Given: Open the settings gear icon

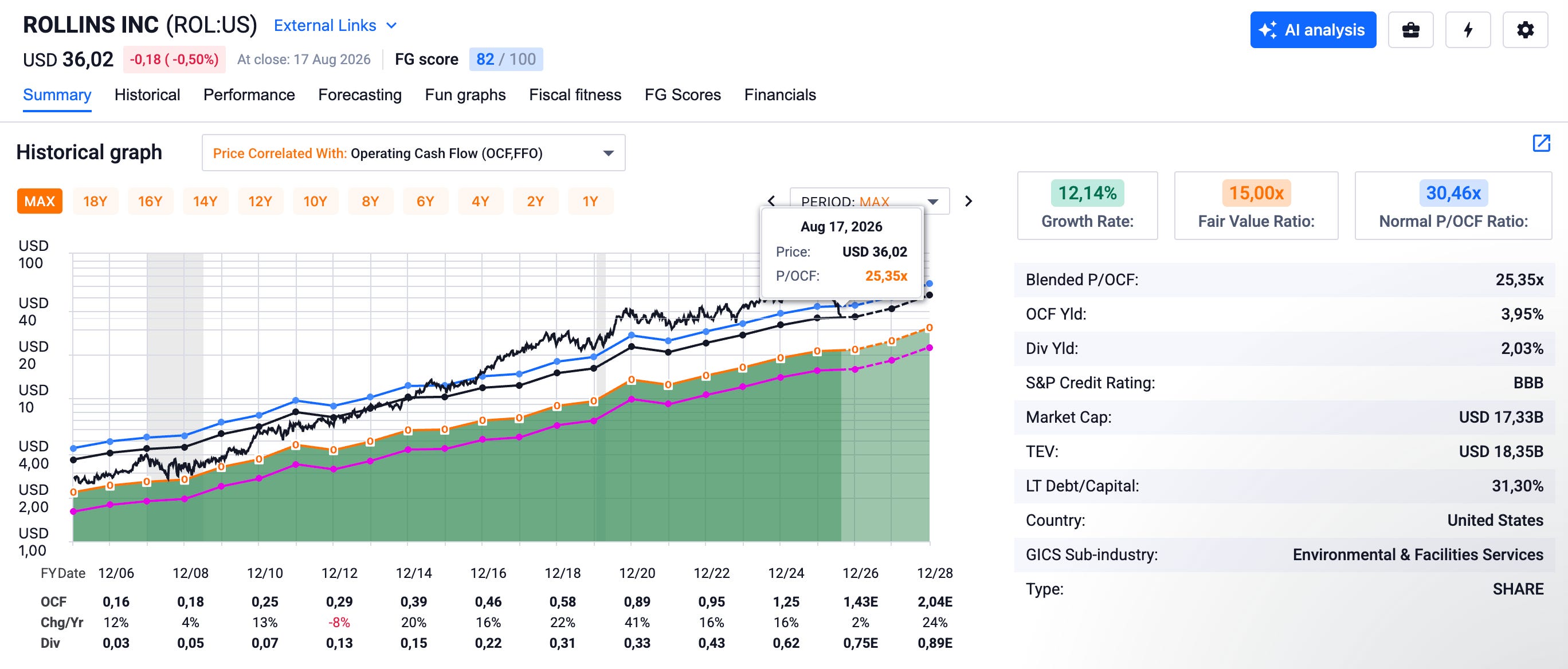Looking at the screenshot, I should tap(1525, 30).
